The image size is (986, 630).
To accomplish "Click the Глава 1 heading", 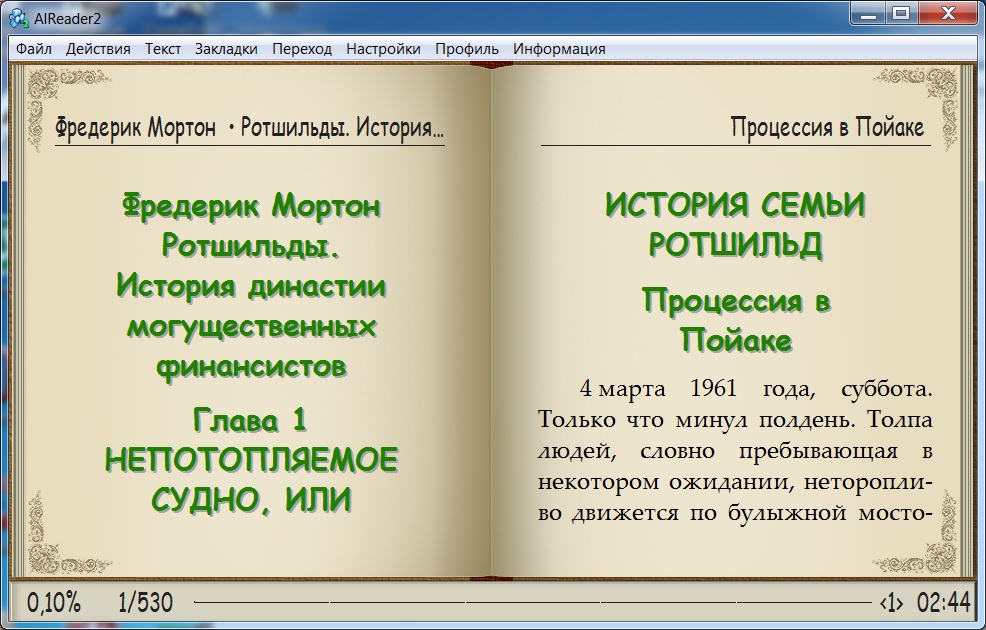I will pyautogui.click(x=250, y=420).
